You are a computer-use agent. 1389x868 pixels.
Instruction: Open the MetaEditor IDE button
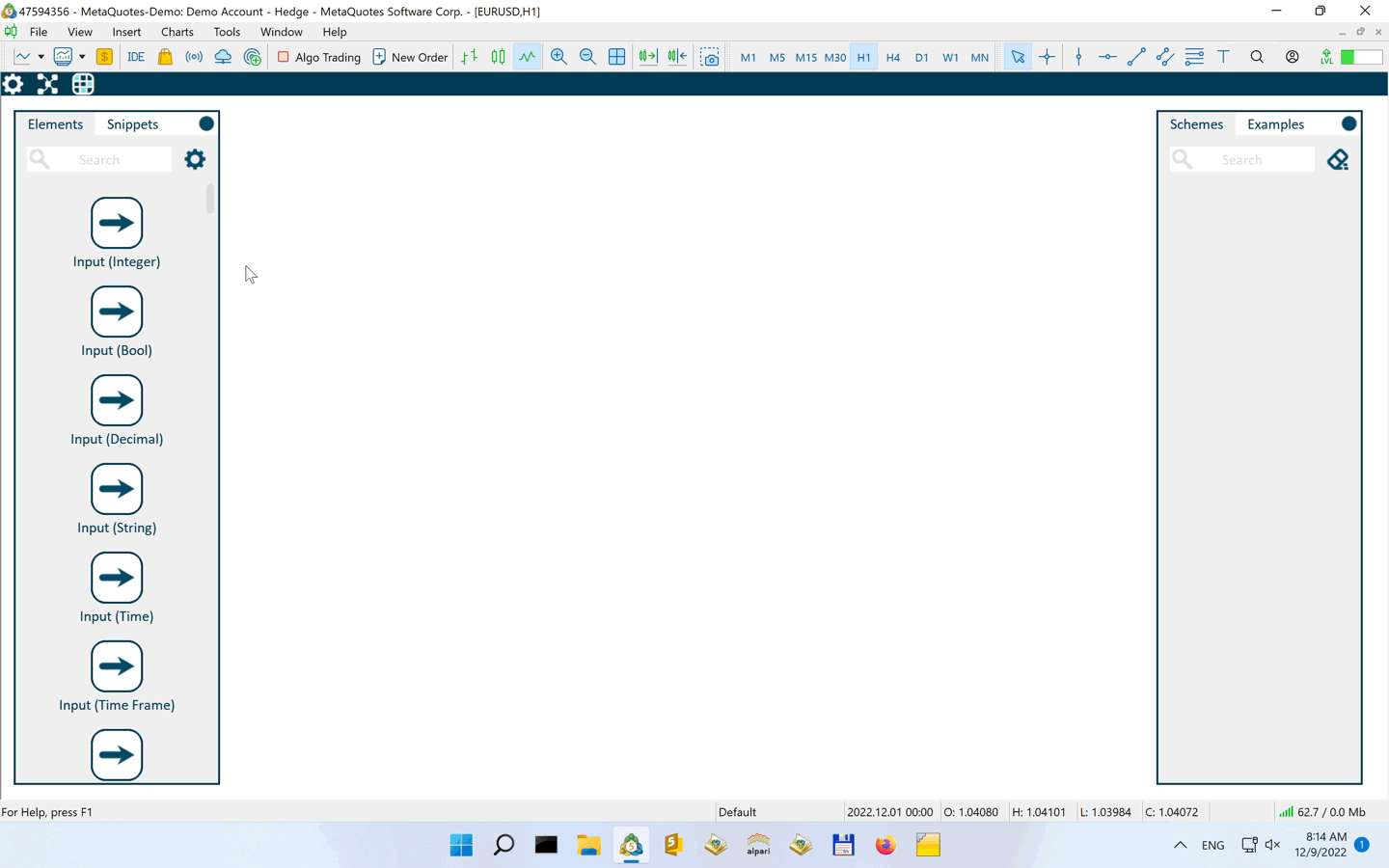point(136,57)
